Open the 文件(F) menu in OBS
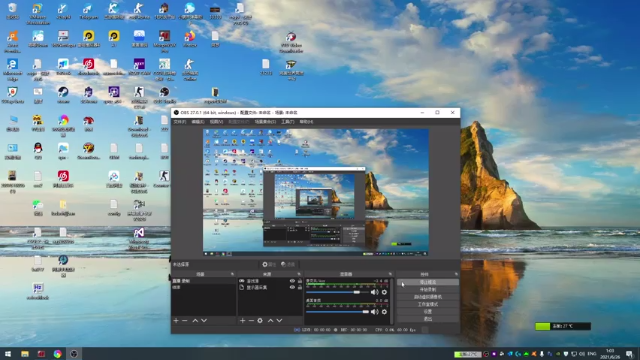 [180, 122]
